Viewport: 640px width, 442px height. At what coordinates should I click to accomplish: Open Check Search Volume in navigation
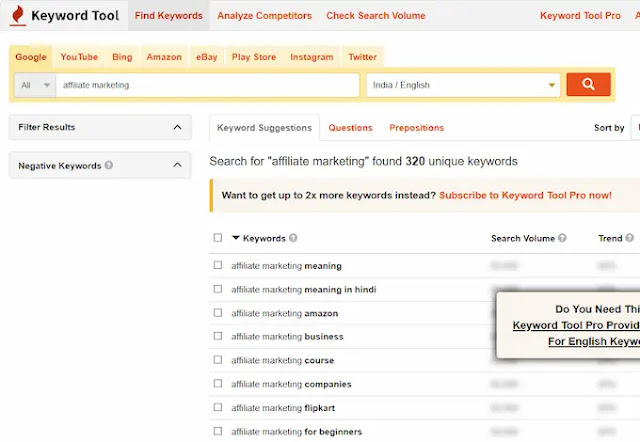376,16
